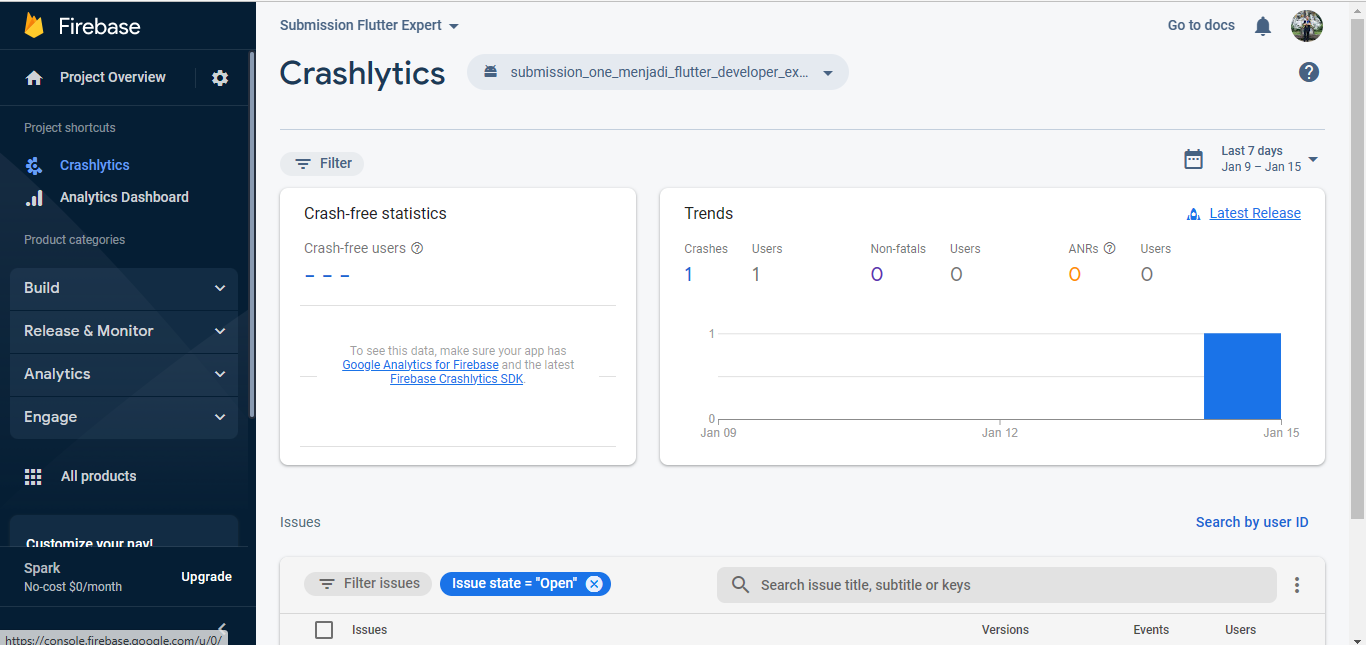Toggle the Filter chip above Crash-free statistics
1366x645 pixels.
[322, 162]
